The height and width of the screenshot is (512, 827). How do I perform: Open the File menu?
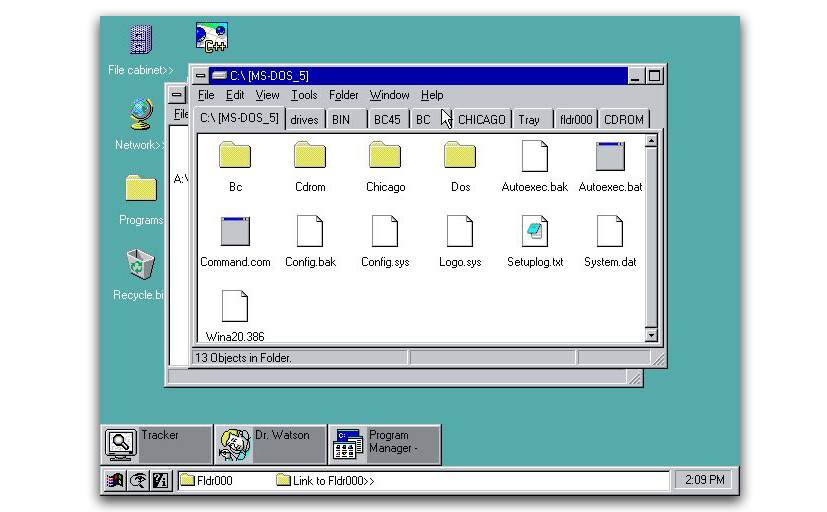pos(206,95)
